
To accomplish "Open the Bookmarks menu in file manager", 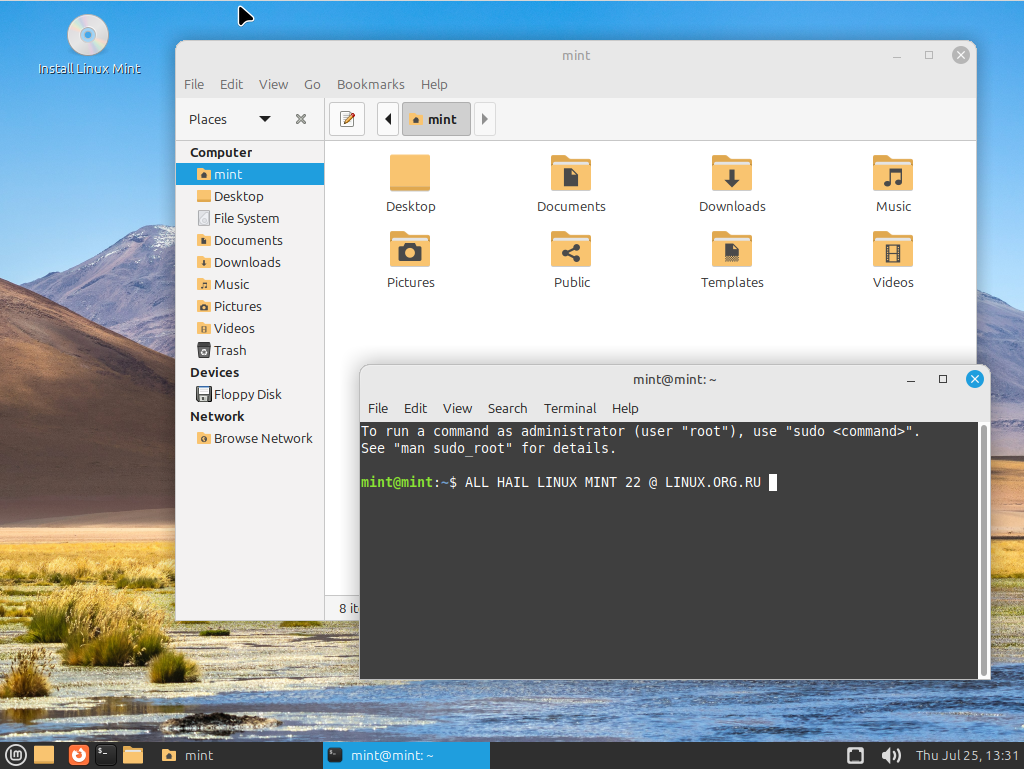I will click(x=370, y=85).
